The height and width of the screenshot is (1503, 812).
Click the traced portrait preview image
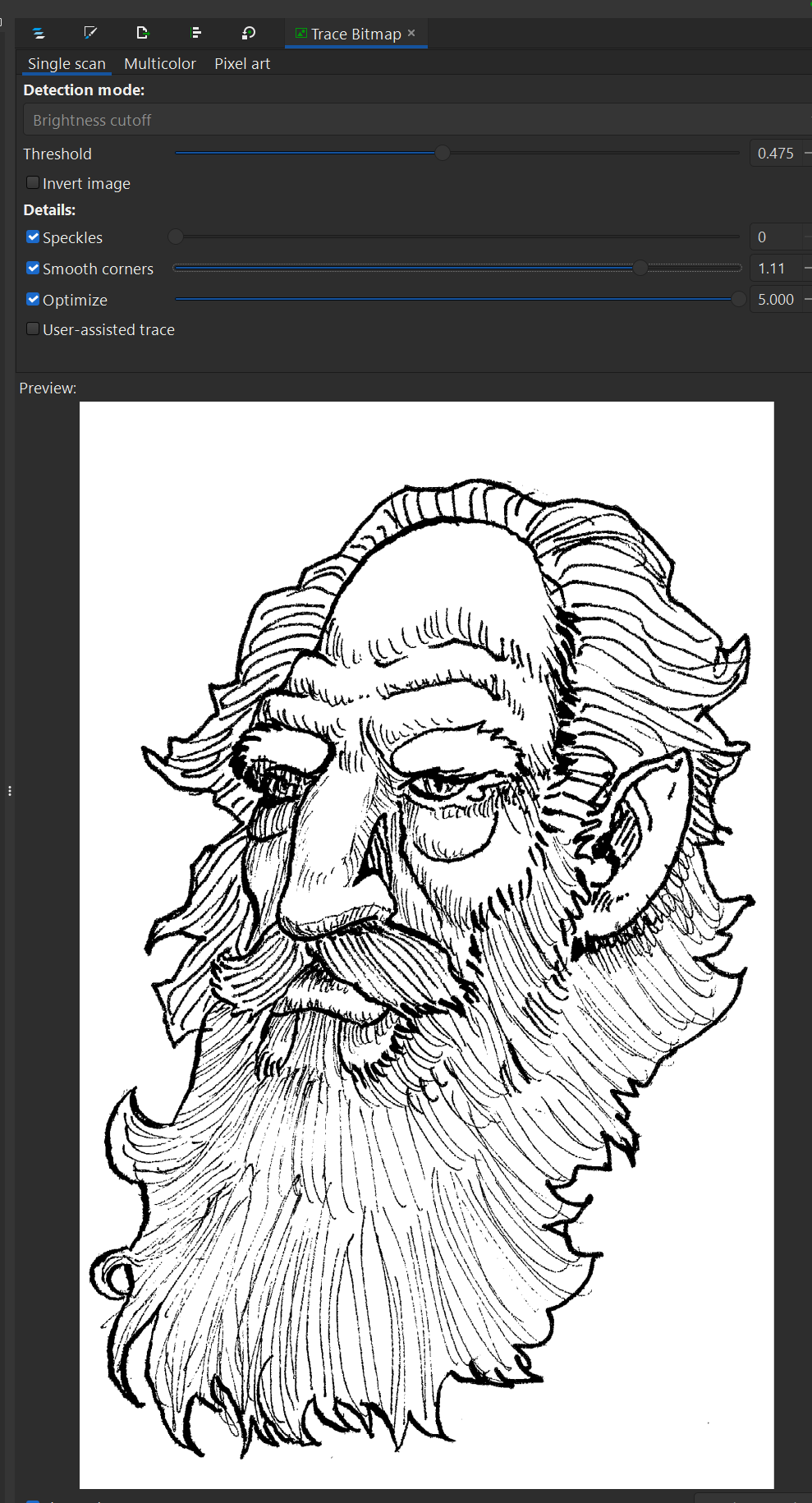[426, 945]
